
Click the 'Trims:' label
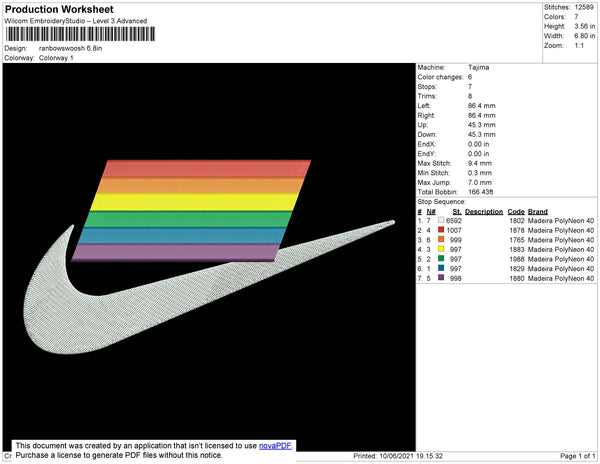(427, 96)
